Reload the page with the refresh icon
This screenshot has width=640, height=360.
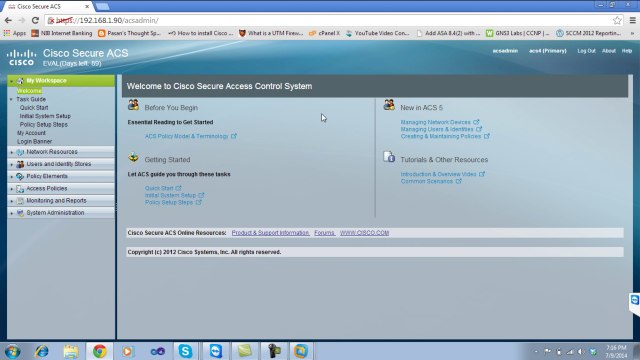click(36, 20)
